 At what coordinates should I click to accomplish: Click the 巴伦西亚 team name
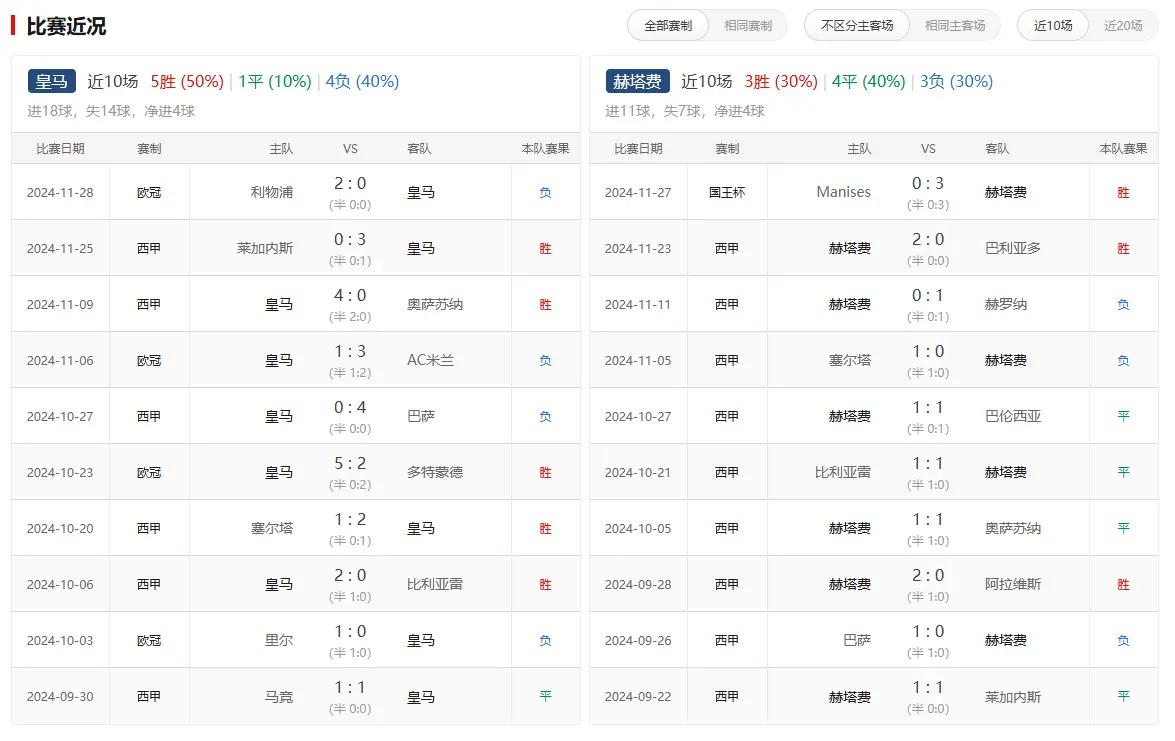tap(1012, 416)
